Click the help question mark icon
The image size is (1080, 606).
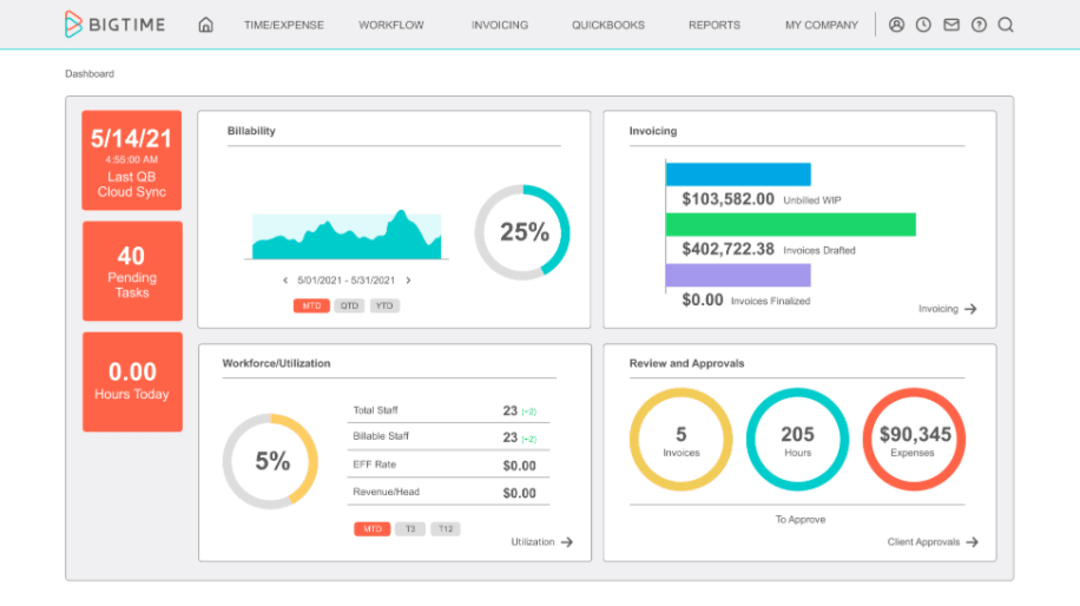pos(978,25)
